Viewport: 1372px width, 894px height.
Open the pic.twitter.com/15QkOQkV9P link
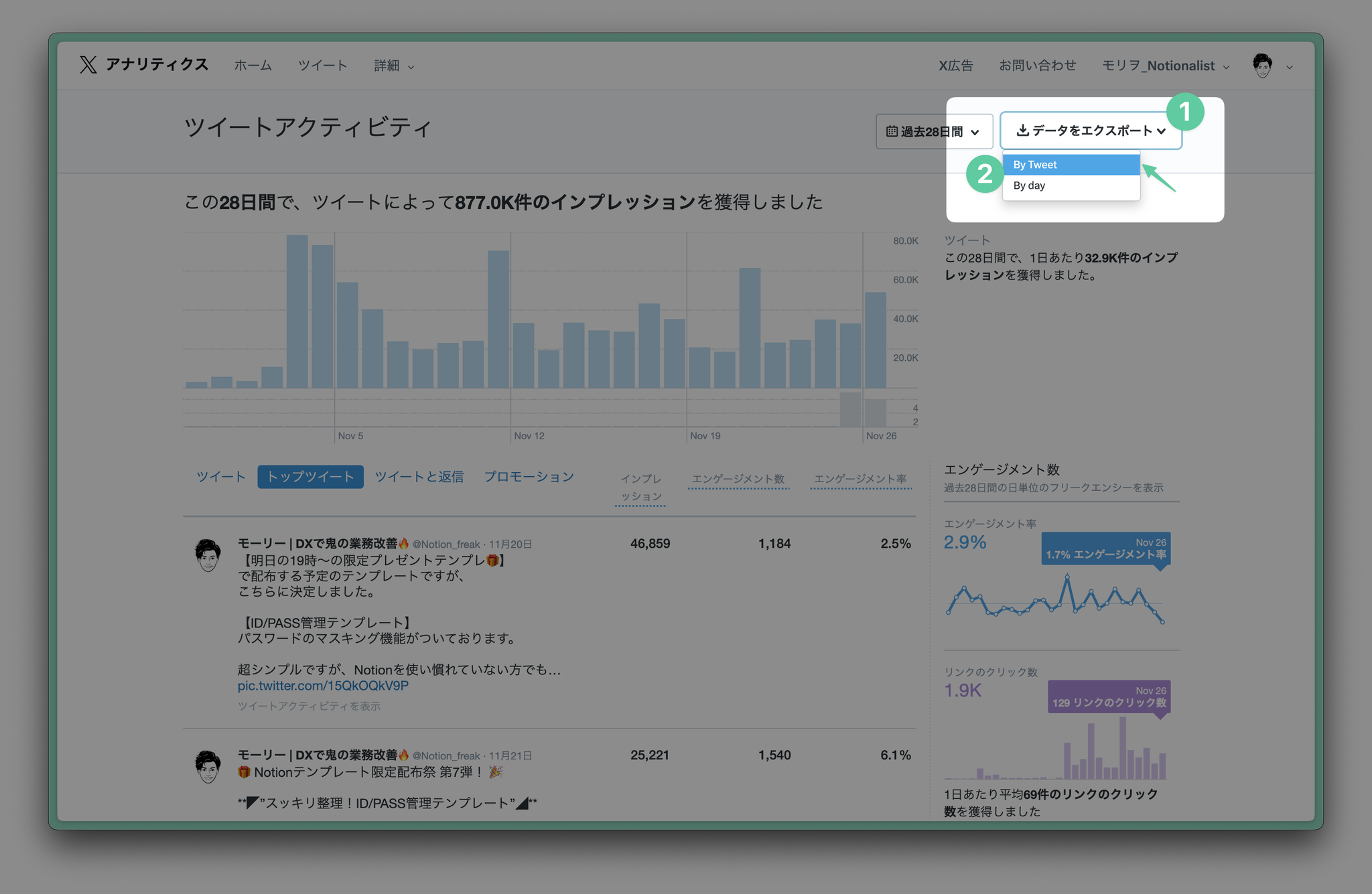pos(323,686)
